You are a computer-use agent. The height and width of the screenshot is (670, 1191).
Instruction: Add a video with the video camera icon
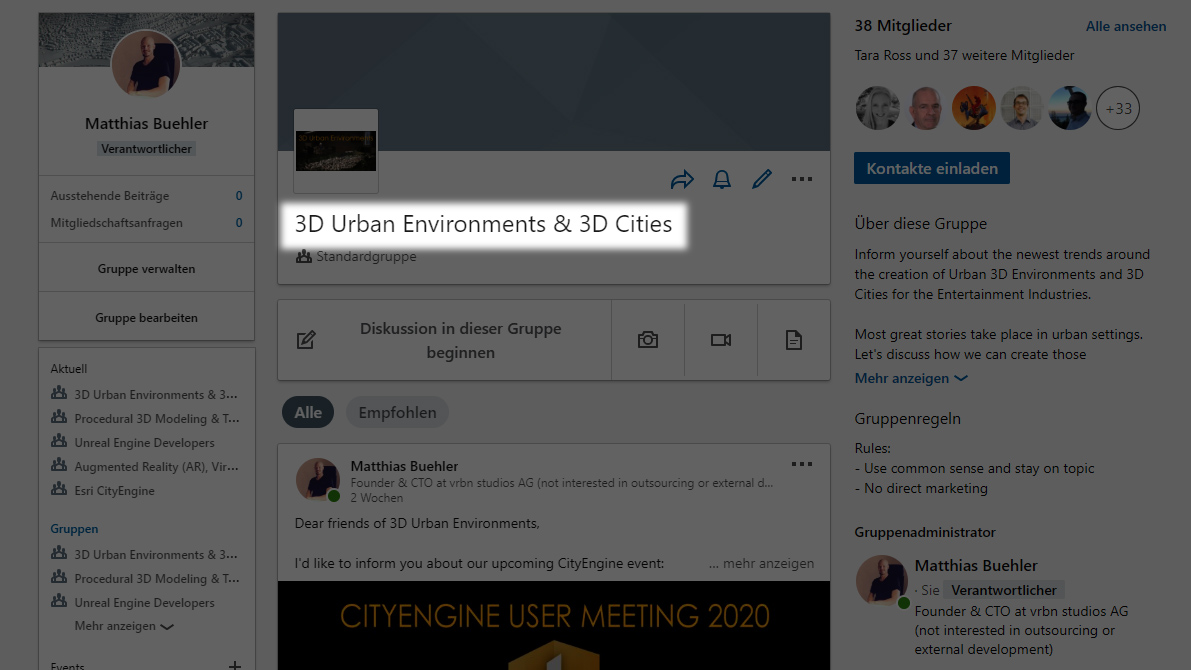pos(721,340)
